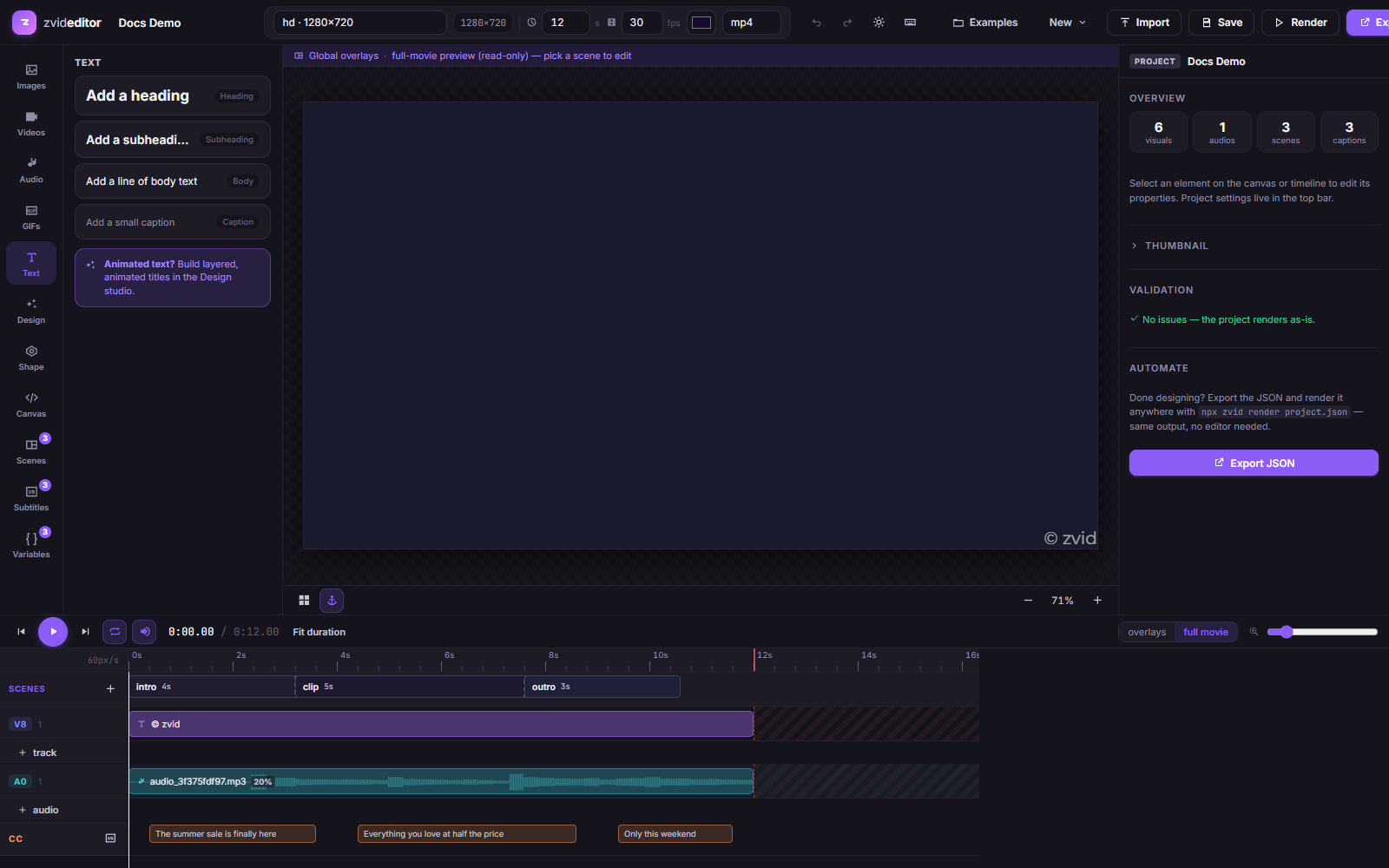Select caption 'Only this weekend'
This screenshot has width=1389, height=868.
coord(675,834)
